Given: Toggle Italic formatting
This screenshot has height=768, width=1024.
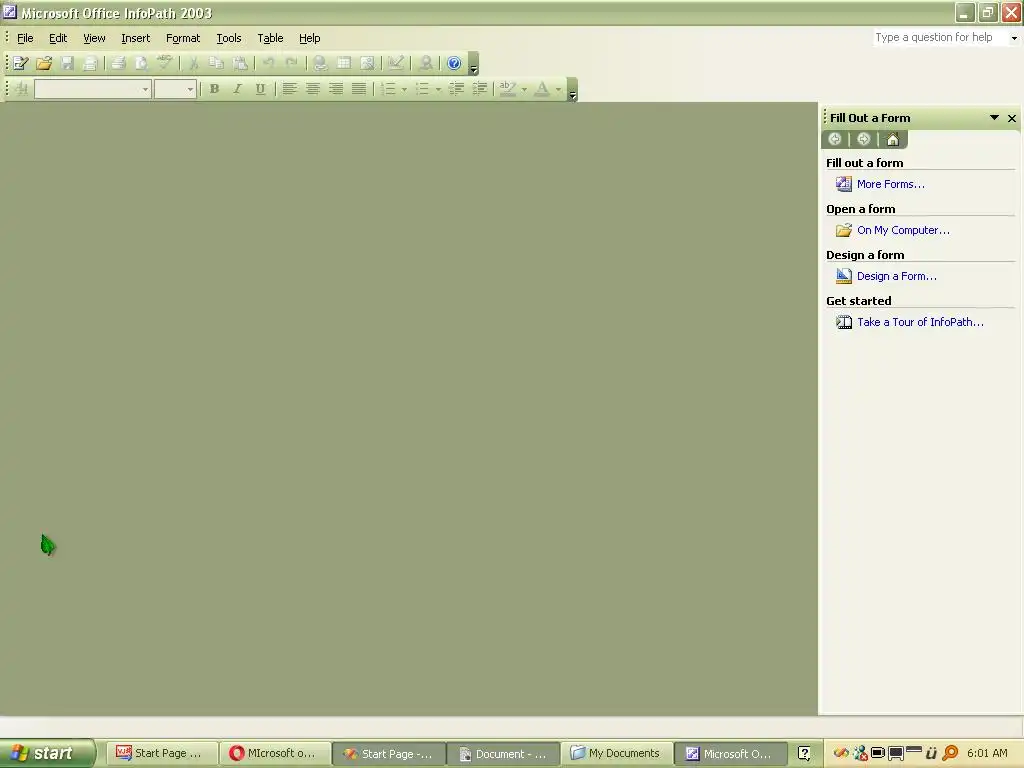Looking at the screenshot, I should point(237,89).
